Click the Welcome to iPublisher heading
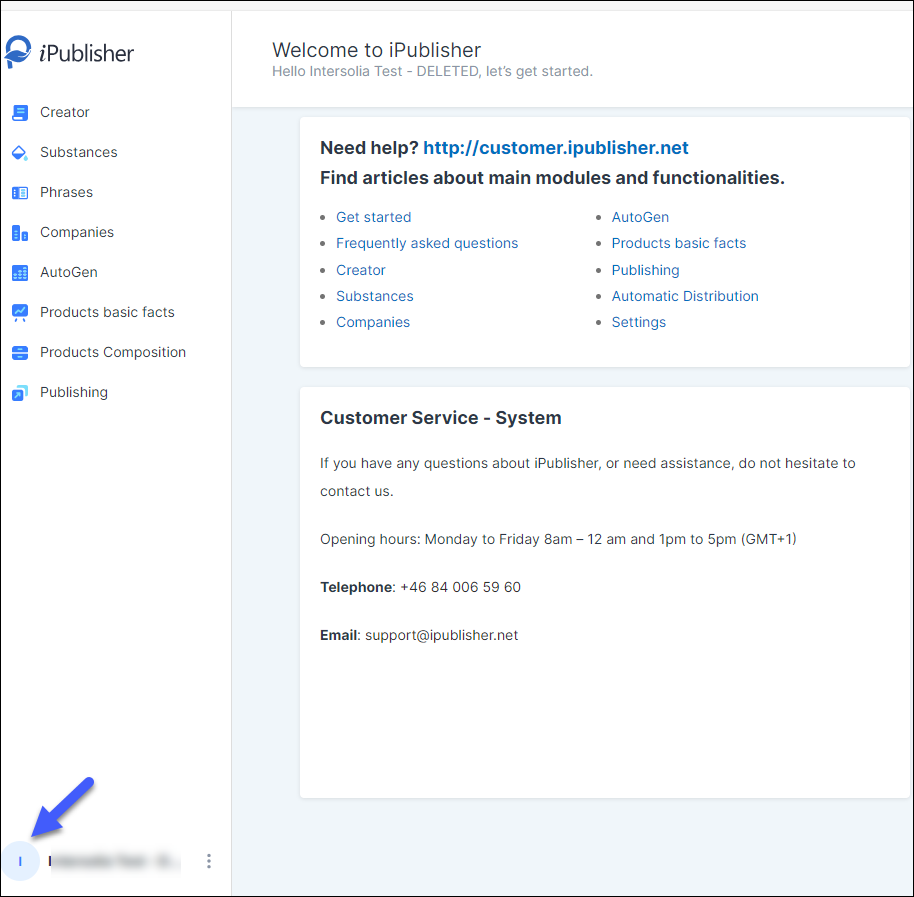 tap(377, 50)
